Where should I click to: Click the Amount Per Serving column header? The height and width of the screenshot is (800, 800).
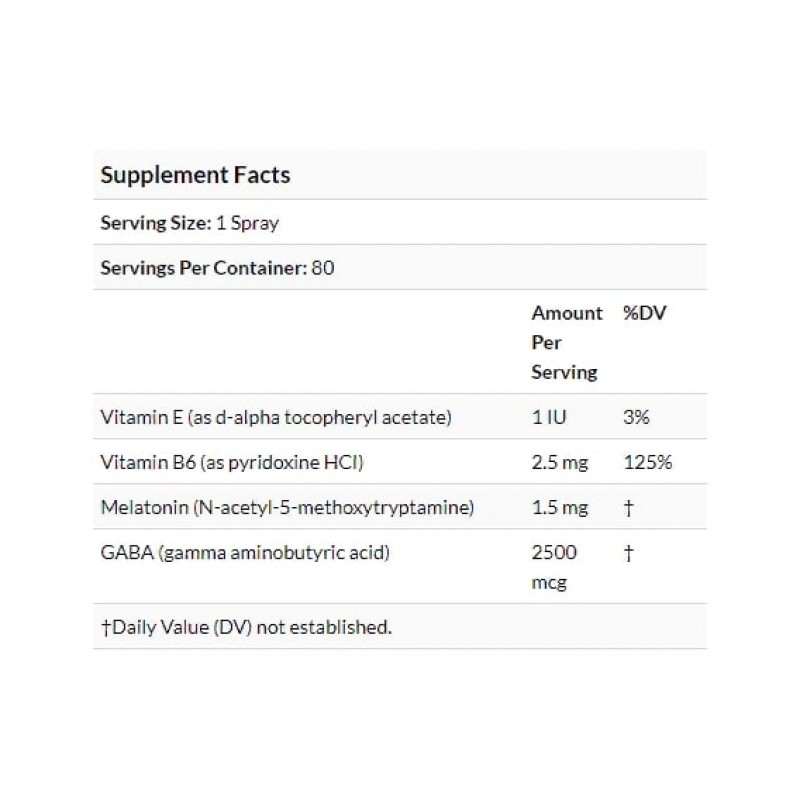click(x=566, y=342)
